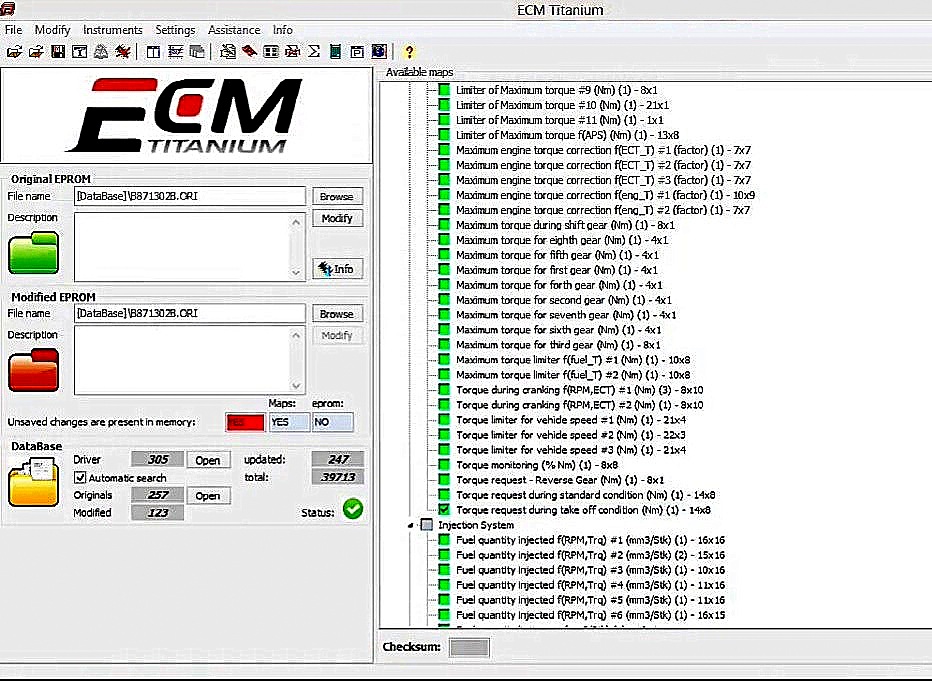Click the gray Checksum value box
The image size is (932, 681).
pos(470,647)
